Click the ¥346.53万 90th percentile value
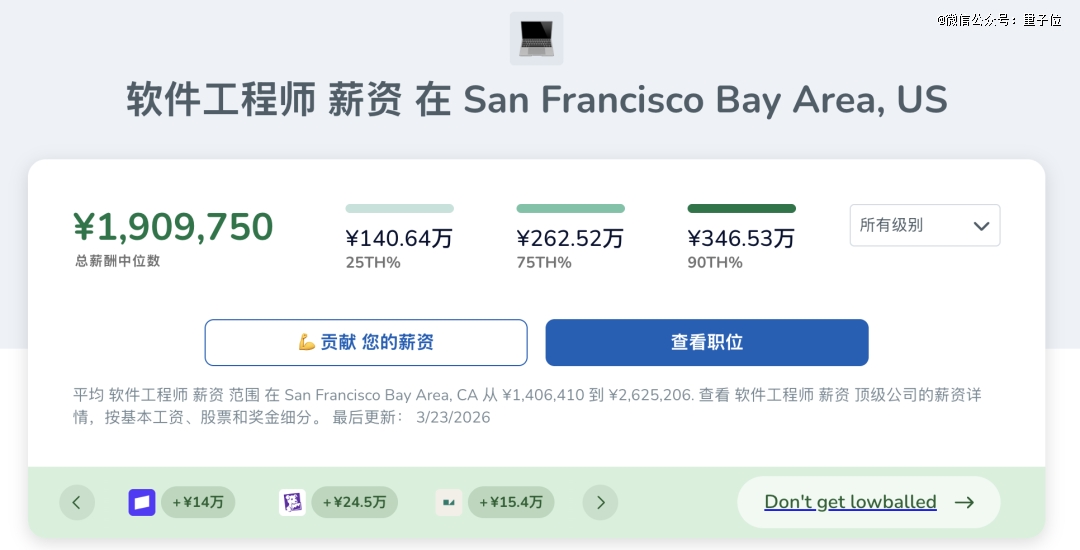Image resolution: width=1080 pixels, height=550 pixels. click(740, 238)
